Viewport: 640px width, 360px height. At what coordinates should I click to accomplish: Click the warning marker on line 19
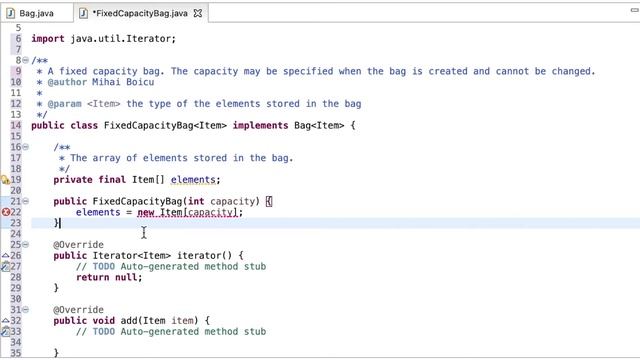(5, 180)
